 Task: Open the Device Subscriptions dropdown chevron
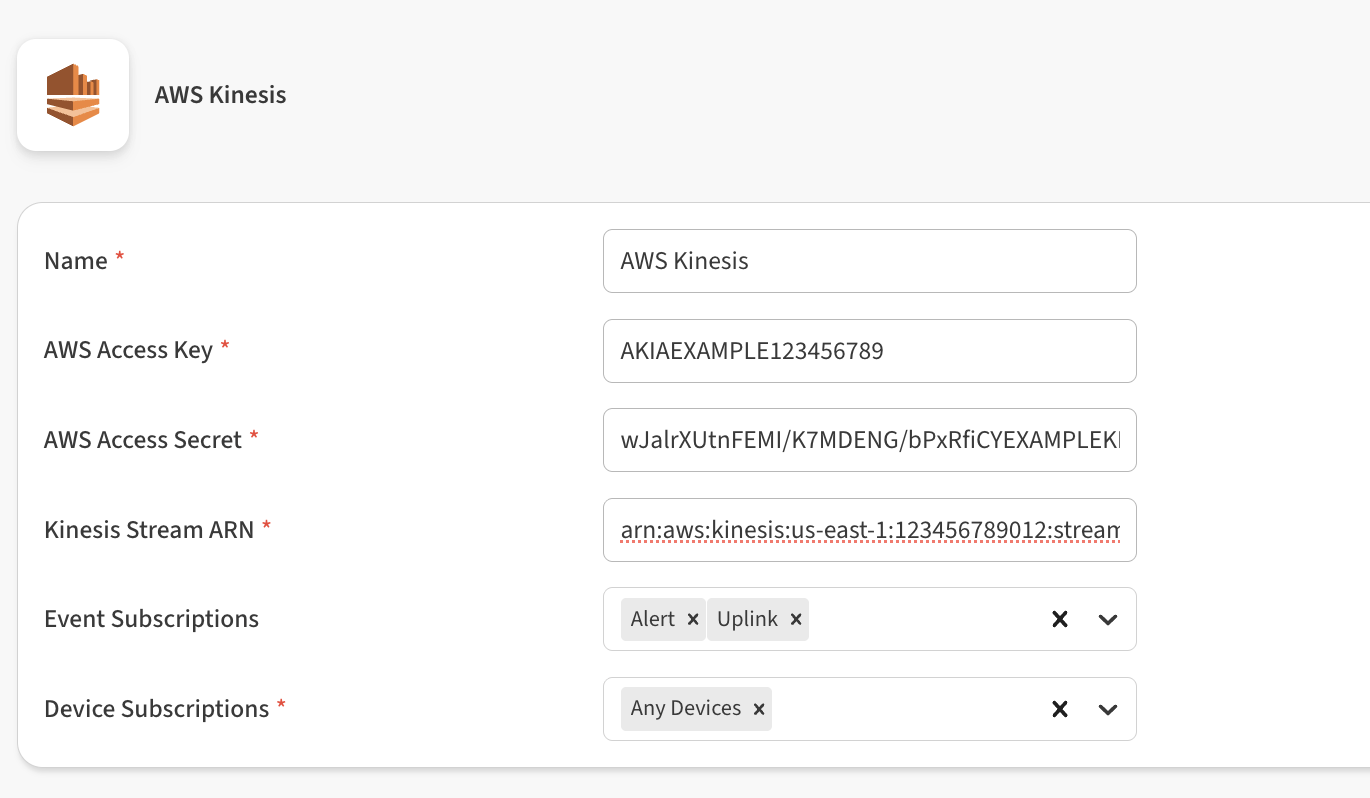tap(1107, 710)
